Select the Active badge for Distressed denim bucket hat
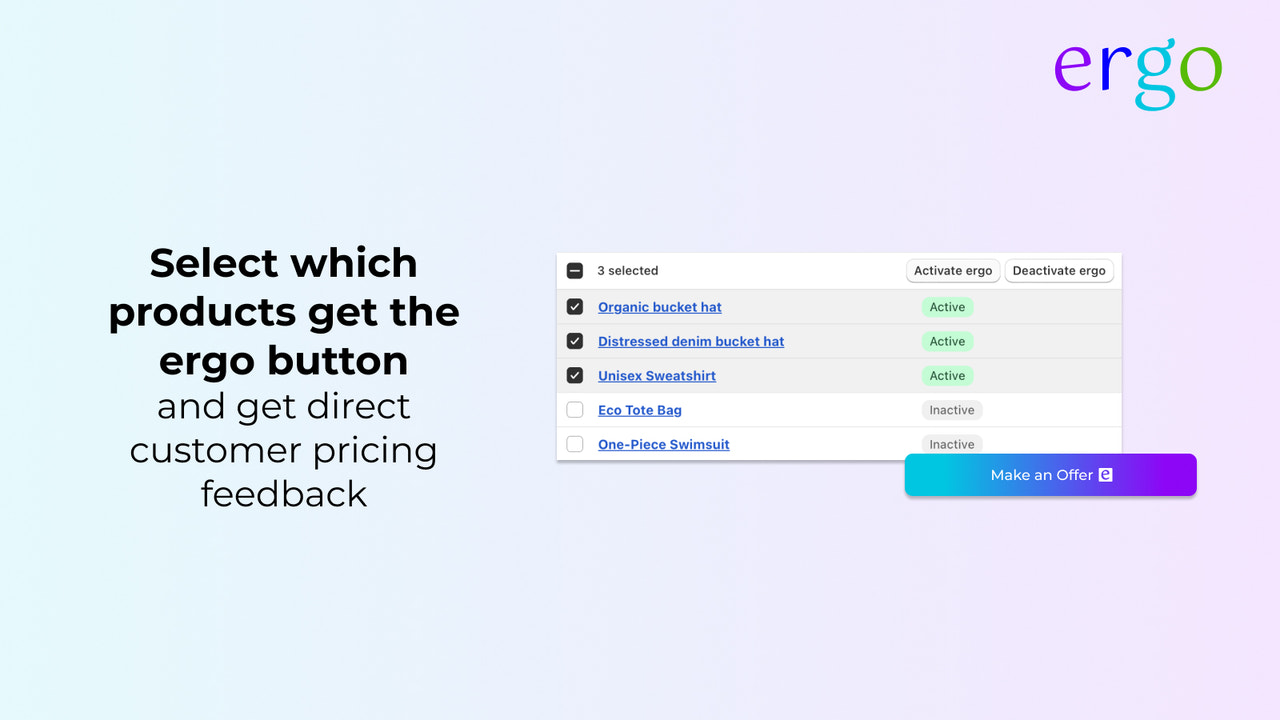The image size is (1280, 720). 947,341
